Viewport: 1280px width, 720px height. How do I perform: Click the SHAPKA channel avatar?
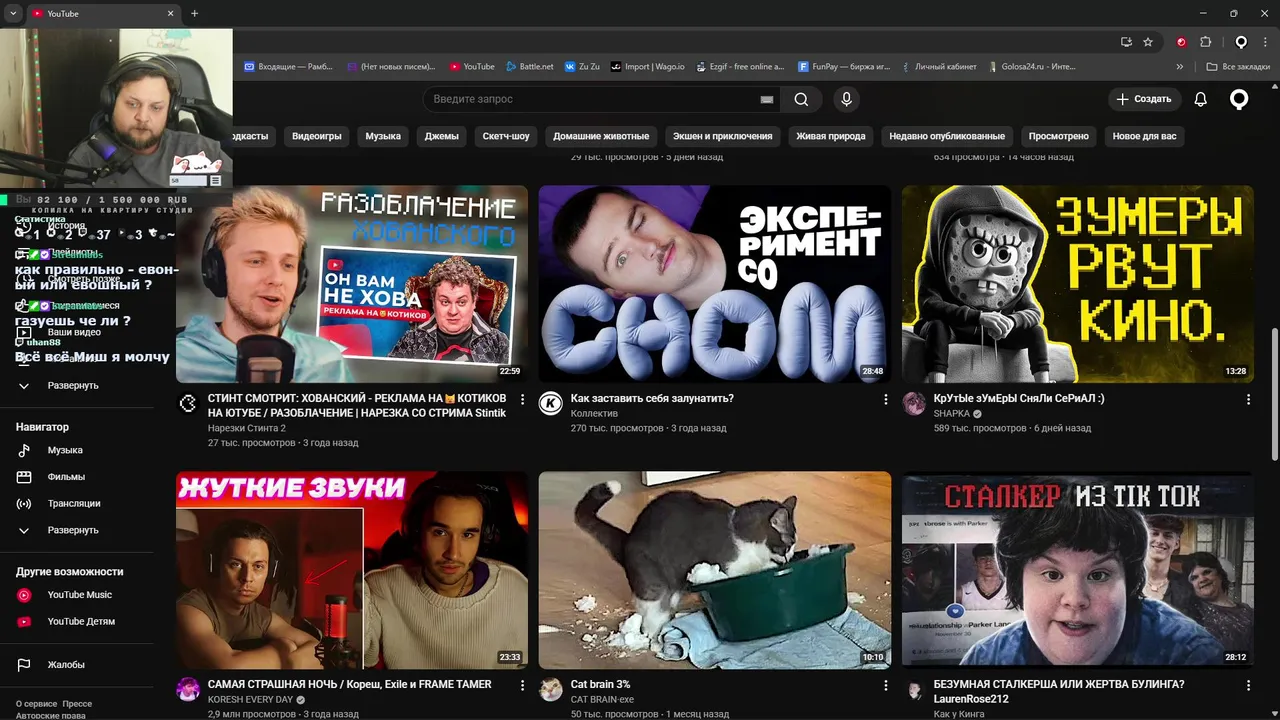tap(913, 403)
